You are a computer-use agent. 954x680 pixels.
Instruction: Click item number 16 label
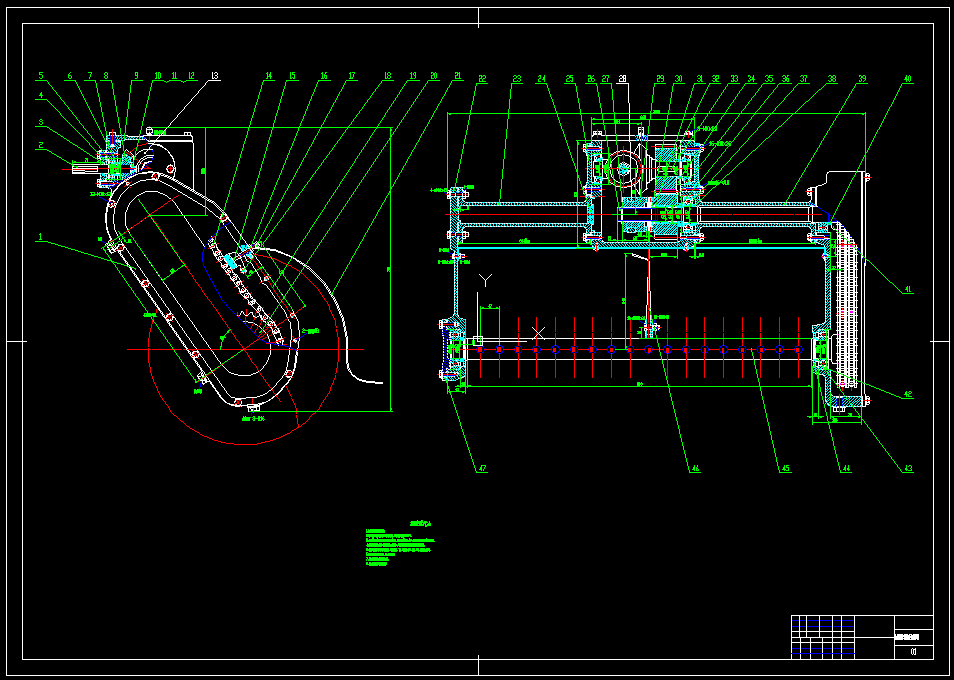(324, 76)
